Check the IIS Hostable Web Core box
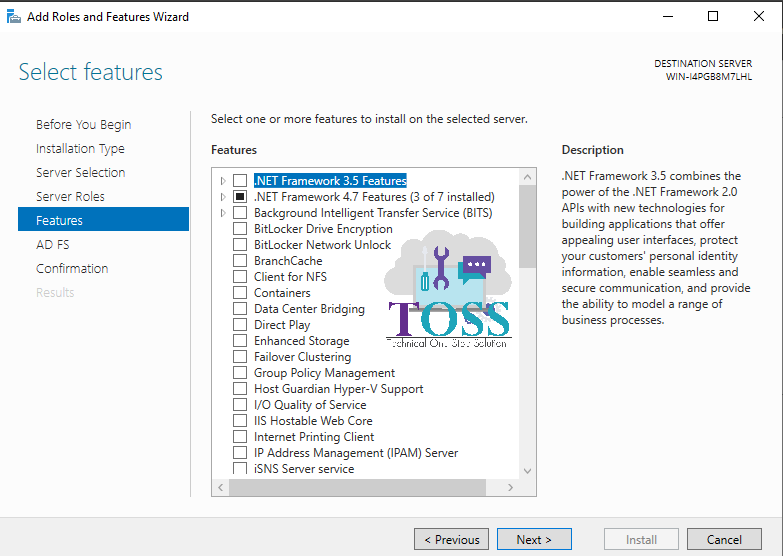Viewport: 783px width, 556px height. tap(240, 421)
